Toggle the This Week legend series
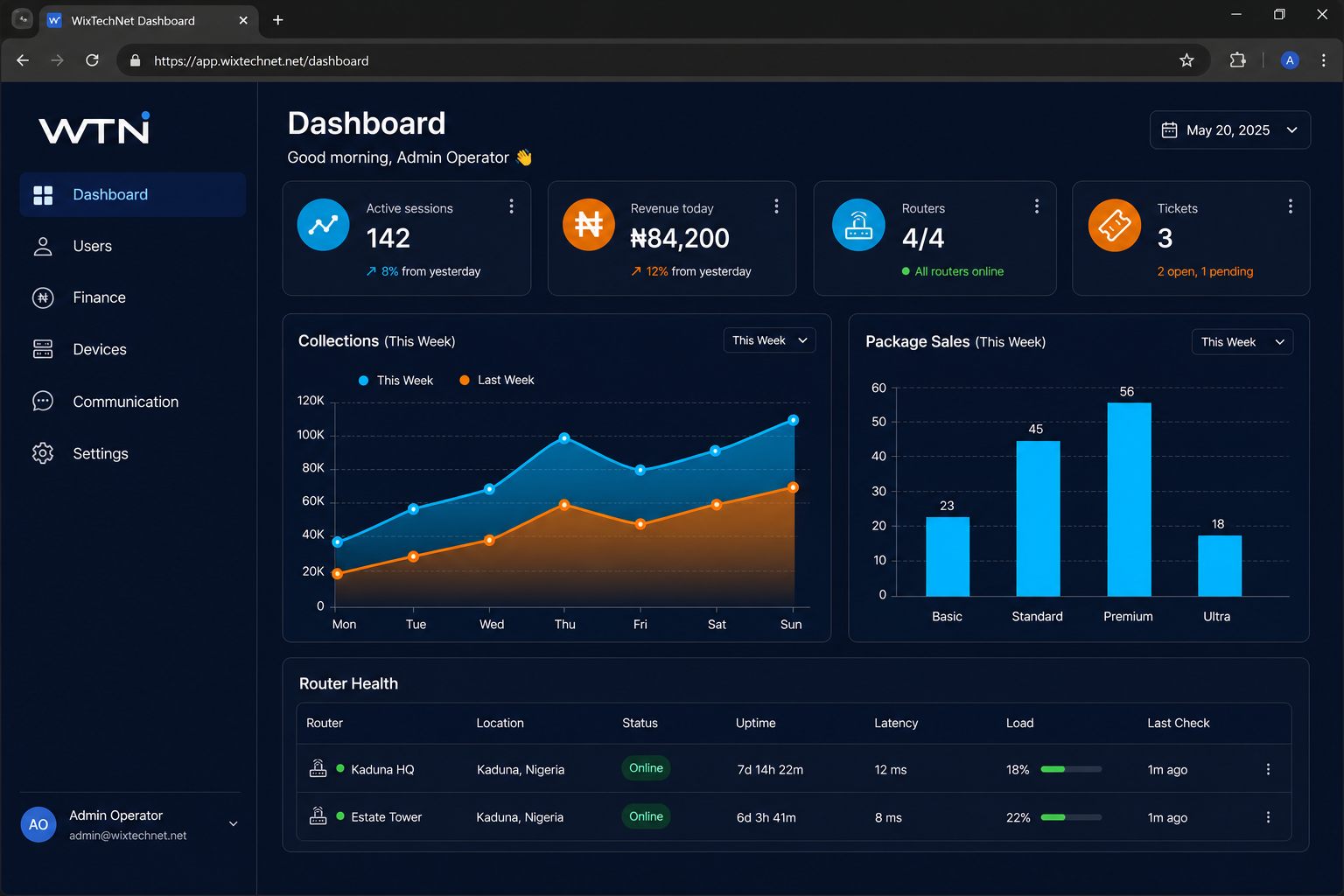1344x896 pixels. [395, 381]
